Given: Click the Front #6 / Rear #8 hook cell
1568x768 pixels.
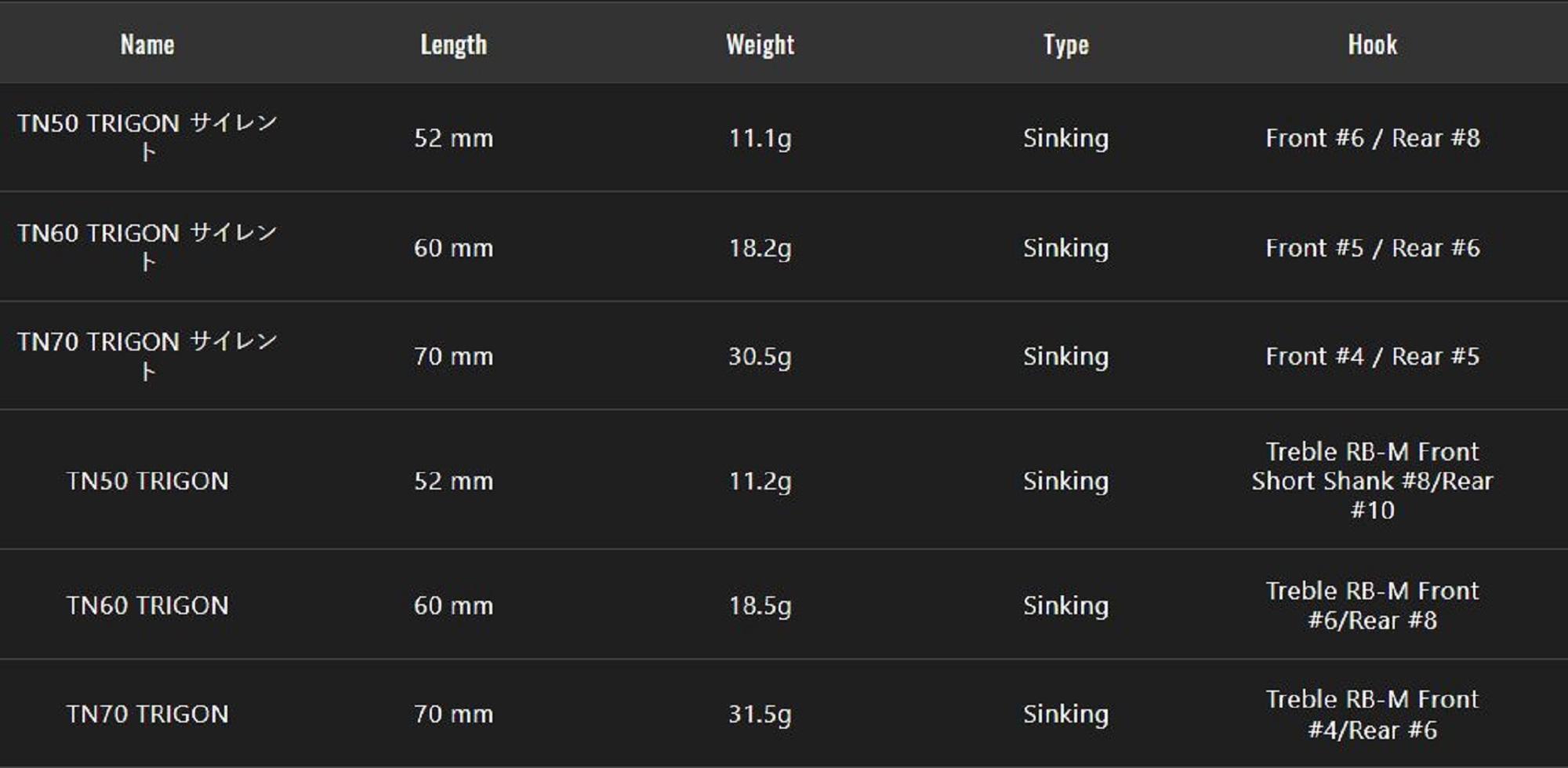Looking at the screenshot, I should pyautogui.click(x=1372, y=138).
